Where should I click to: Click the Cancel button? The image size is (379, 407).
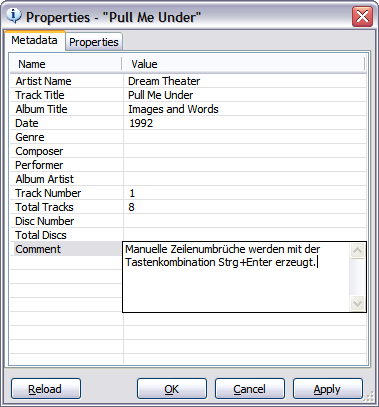point(250,389)
